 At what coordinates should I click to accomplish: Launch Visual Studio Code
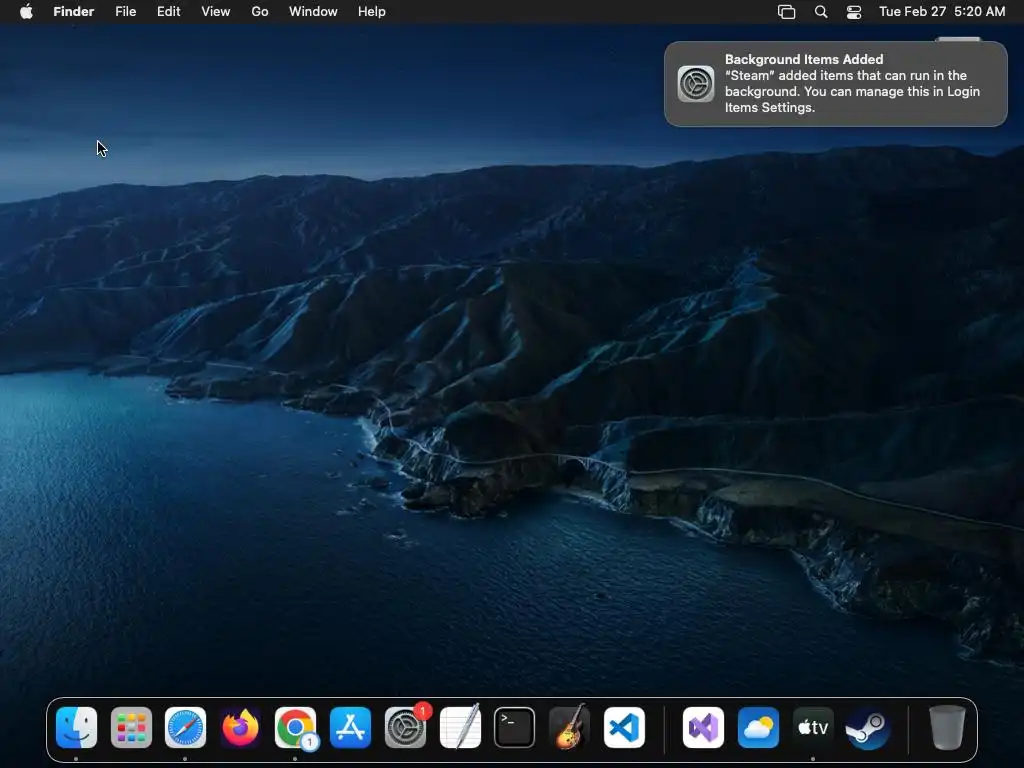pyautogui.click(x=624, y=728)
